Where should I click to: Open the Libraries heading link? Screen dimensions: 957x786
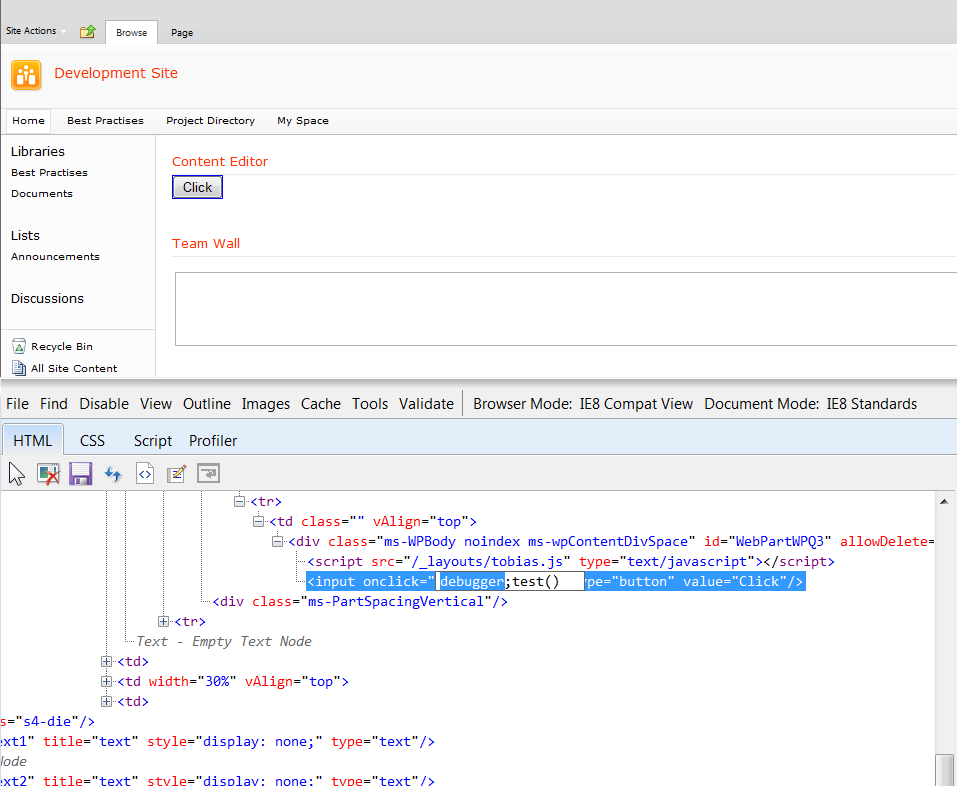38,151
